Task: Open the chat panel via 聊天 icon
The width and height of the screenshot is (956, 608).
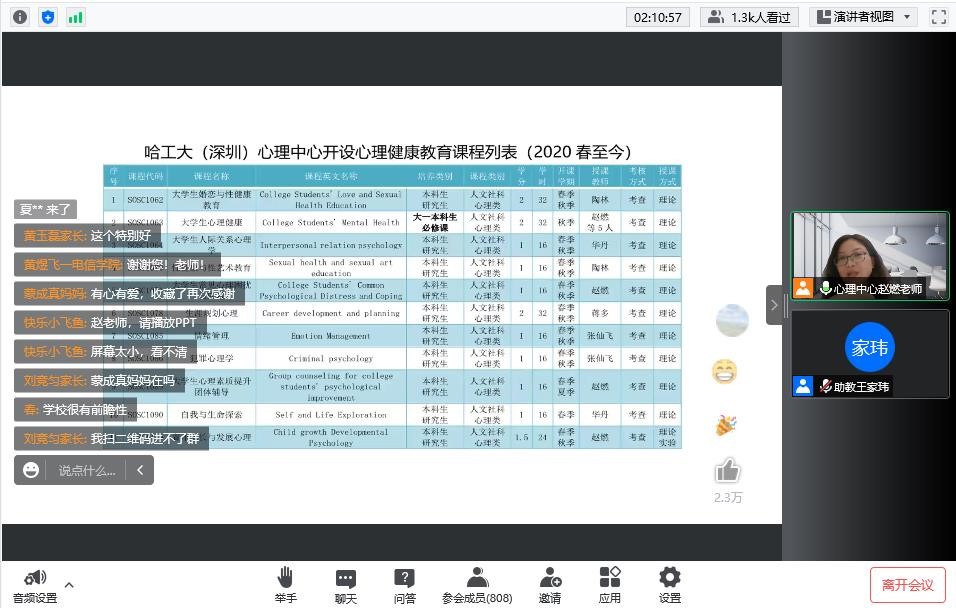Action: (345, 578)
